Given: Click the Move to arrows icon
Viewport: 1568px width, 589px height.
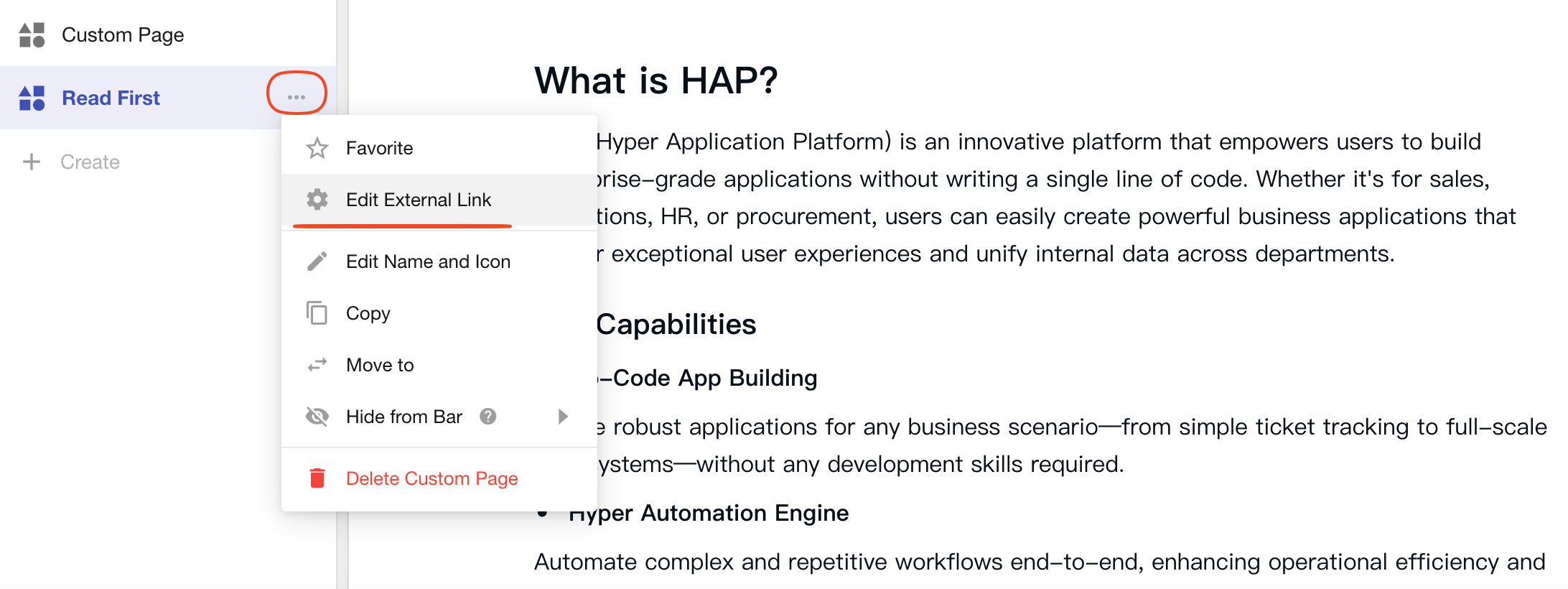Looking at the screenshot, I should pos(317,365).
